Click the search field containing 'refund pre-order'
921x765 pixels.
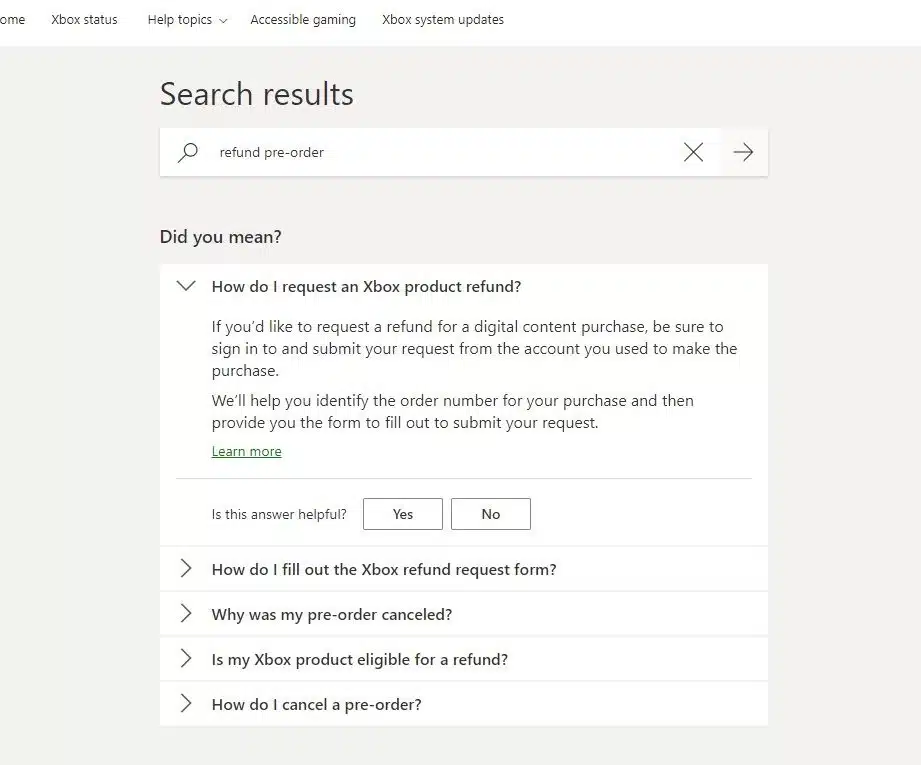[x=441, y=152]
